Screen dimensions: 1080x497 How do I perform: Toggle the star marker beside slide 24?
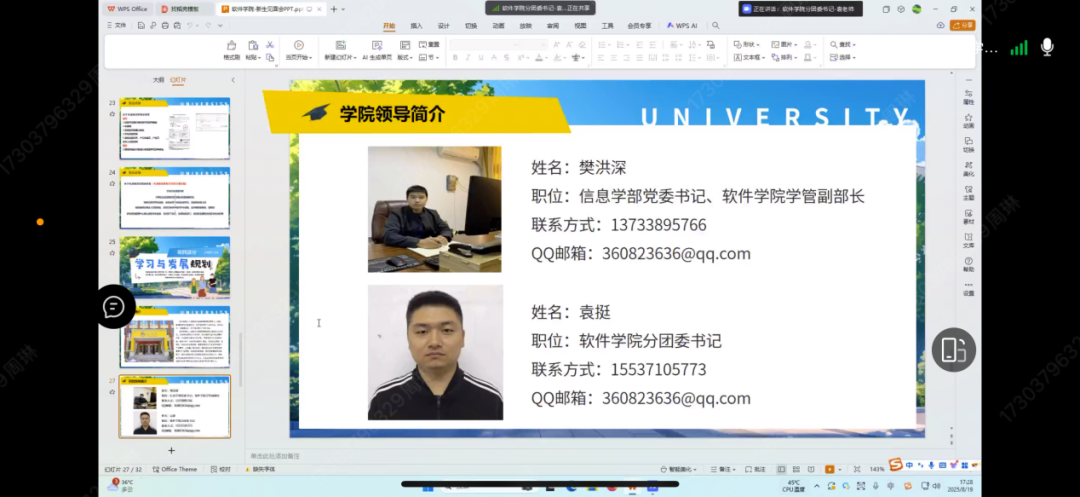(x=113, y=184)
